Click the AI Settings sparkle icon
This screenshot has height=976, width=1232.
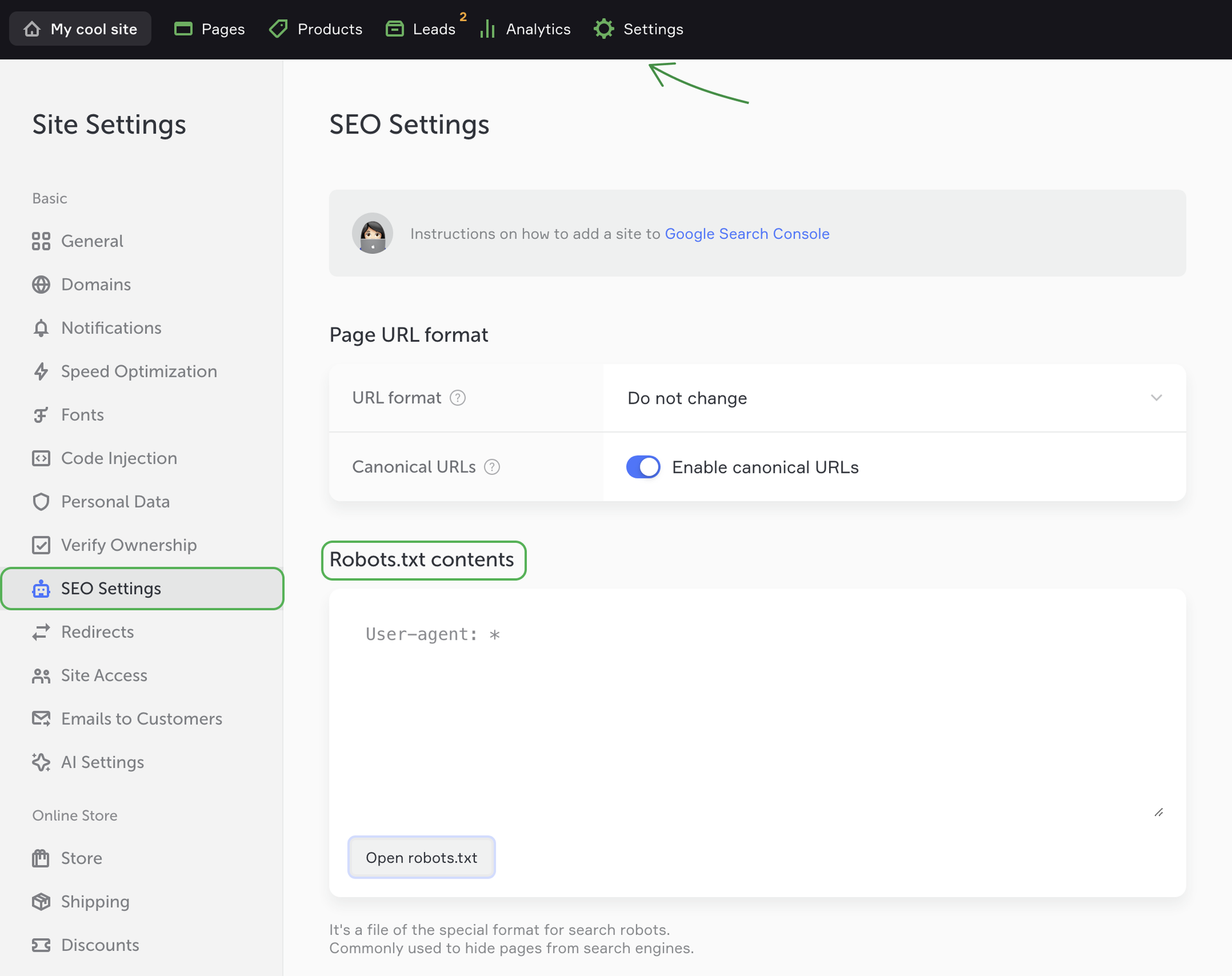tap(41, 762)
